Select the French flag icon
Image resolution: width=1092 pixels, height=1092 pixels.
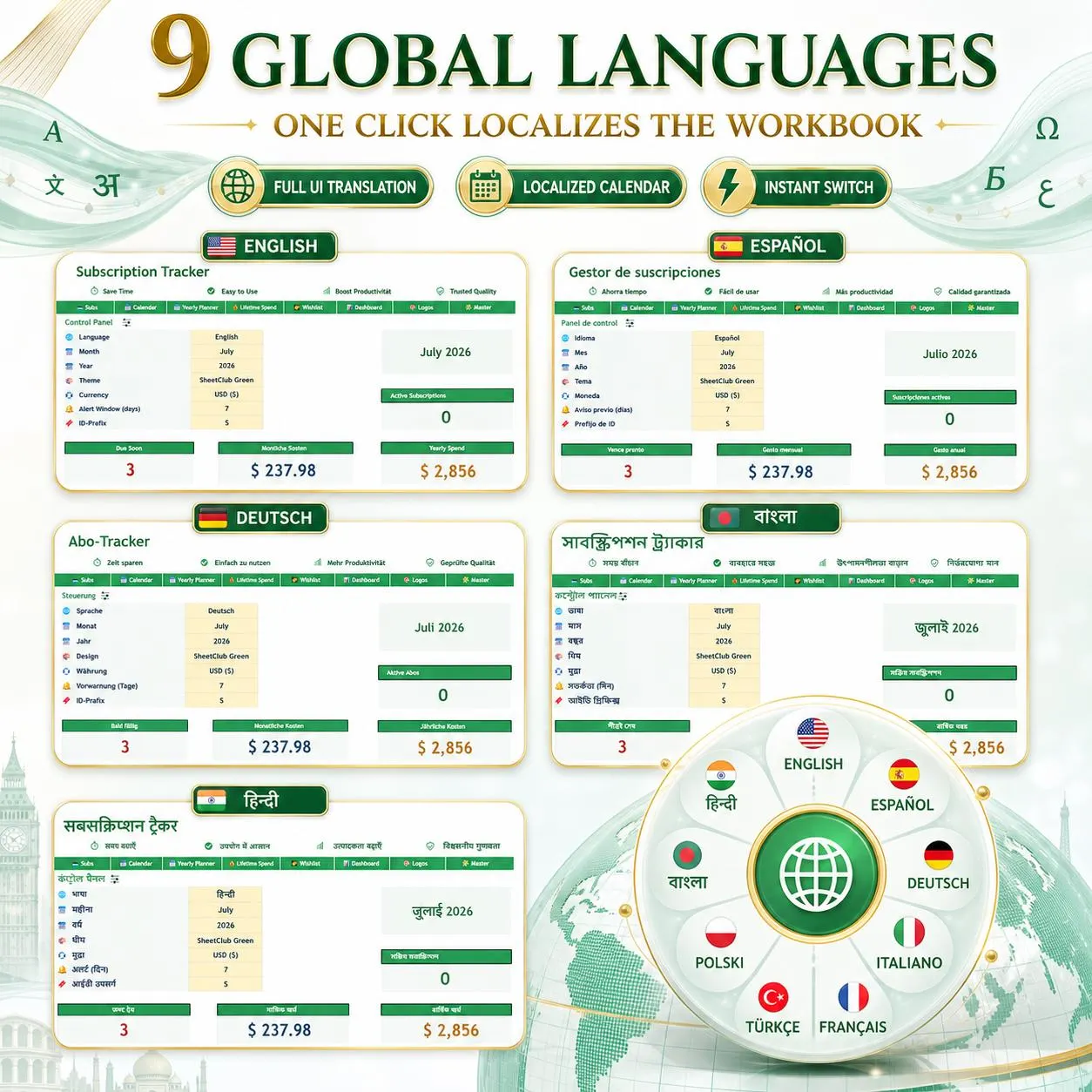pyautogui.click(x=853, y=997)
